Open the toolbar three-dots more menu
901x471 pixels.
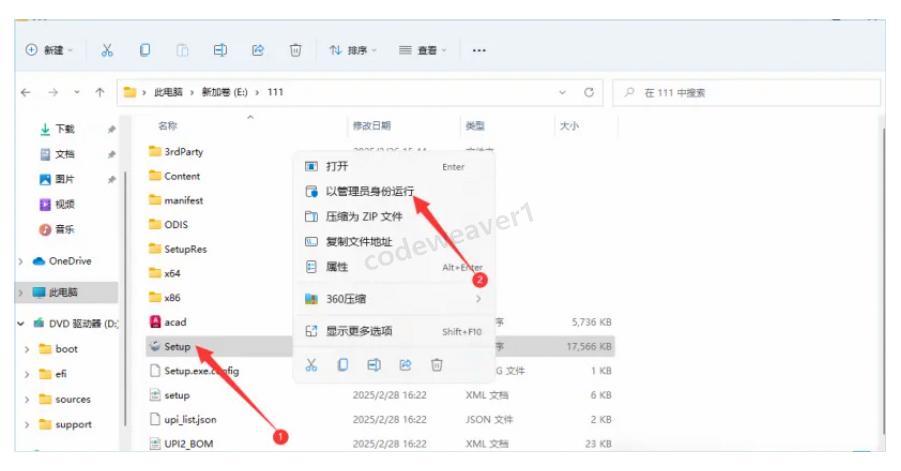point(479,51)
